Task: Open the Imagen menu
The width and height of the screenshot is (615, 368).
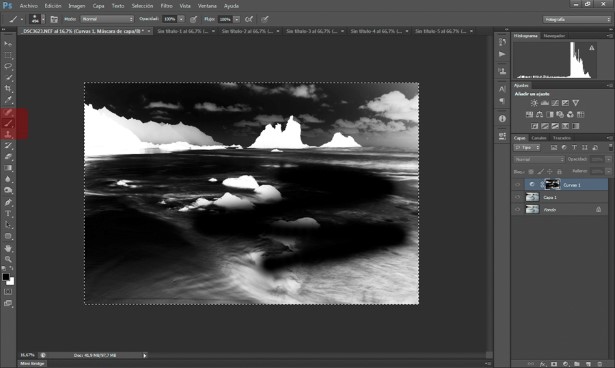Action: [76, 6]
